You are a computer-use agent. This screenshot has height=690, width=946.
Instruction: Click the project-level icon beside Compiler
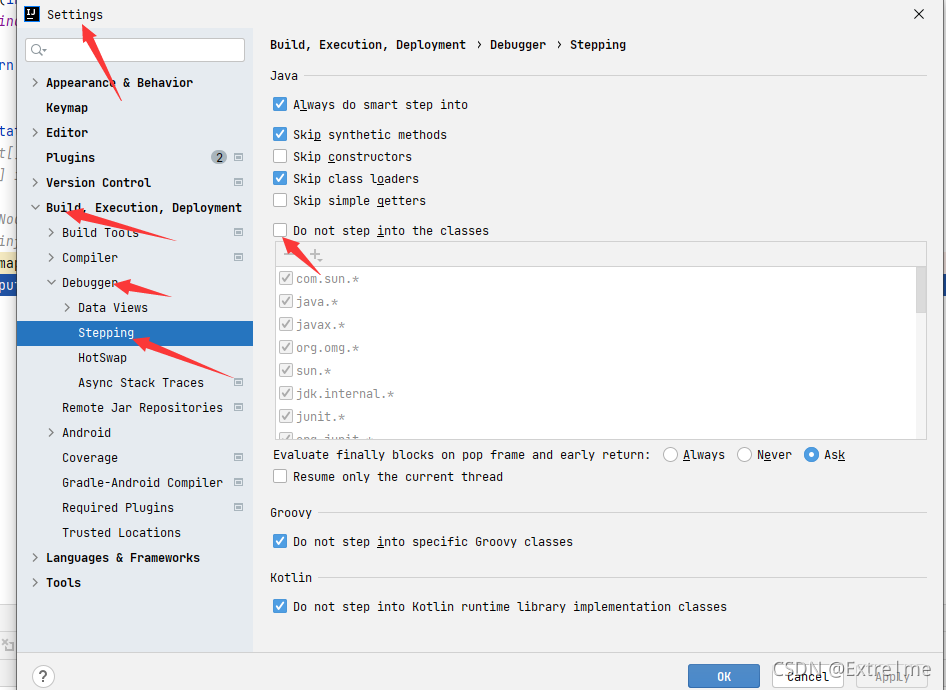pos(238,258)
